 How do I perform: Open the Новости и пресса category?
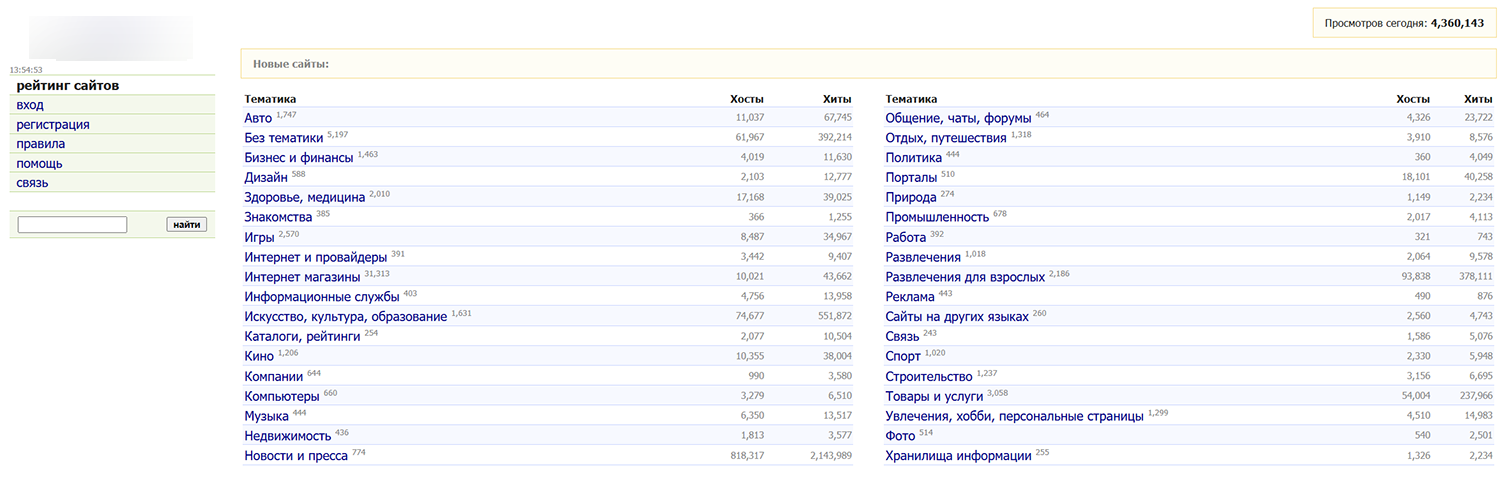coord(296,456)
